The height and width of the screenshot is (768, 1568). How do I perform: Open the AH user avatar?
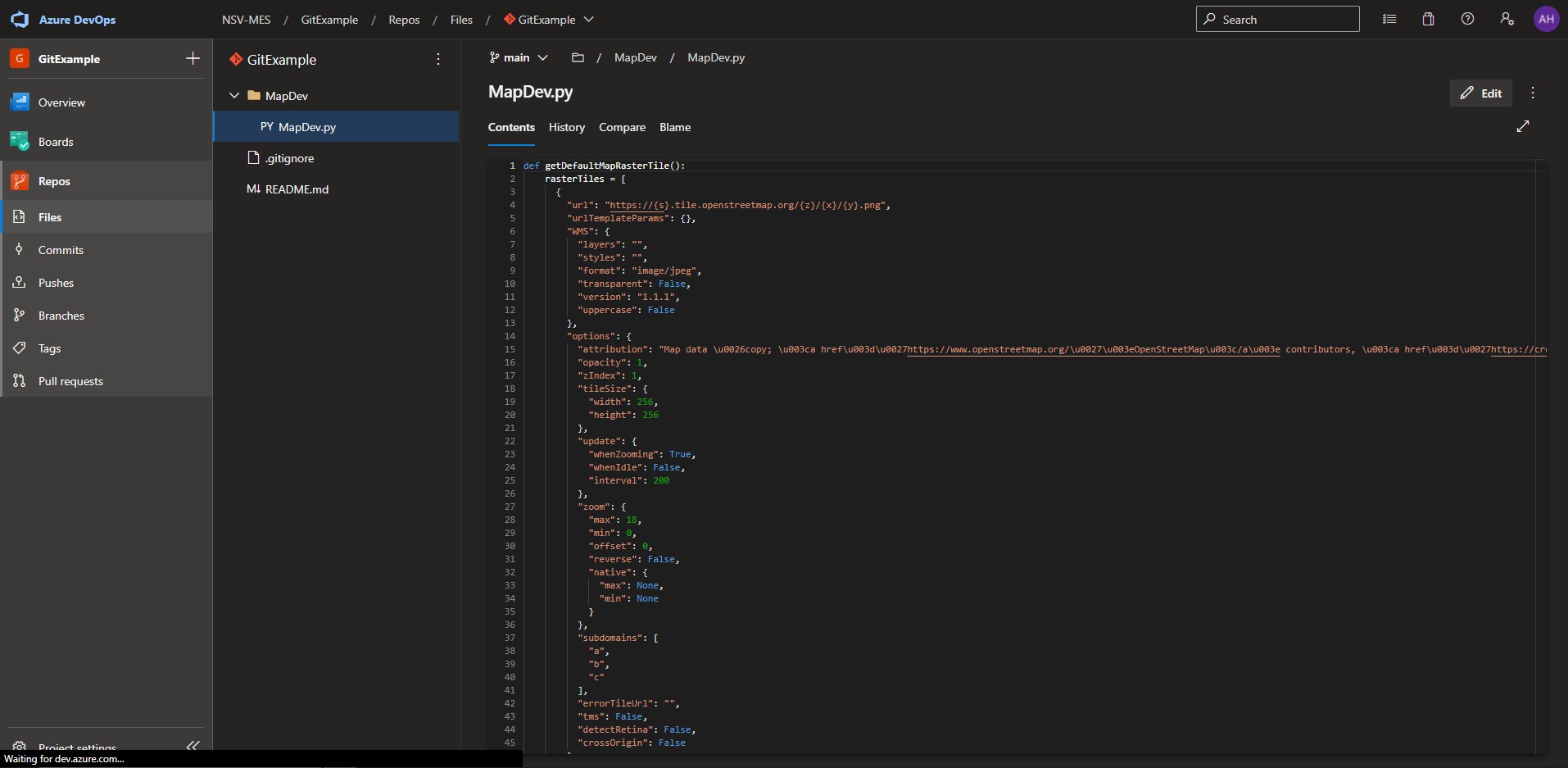[1547, 18]
